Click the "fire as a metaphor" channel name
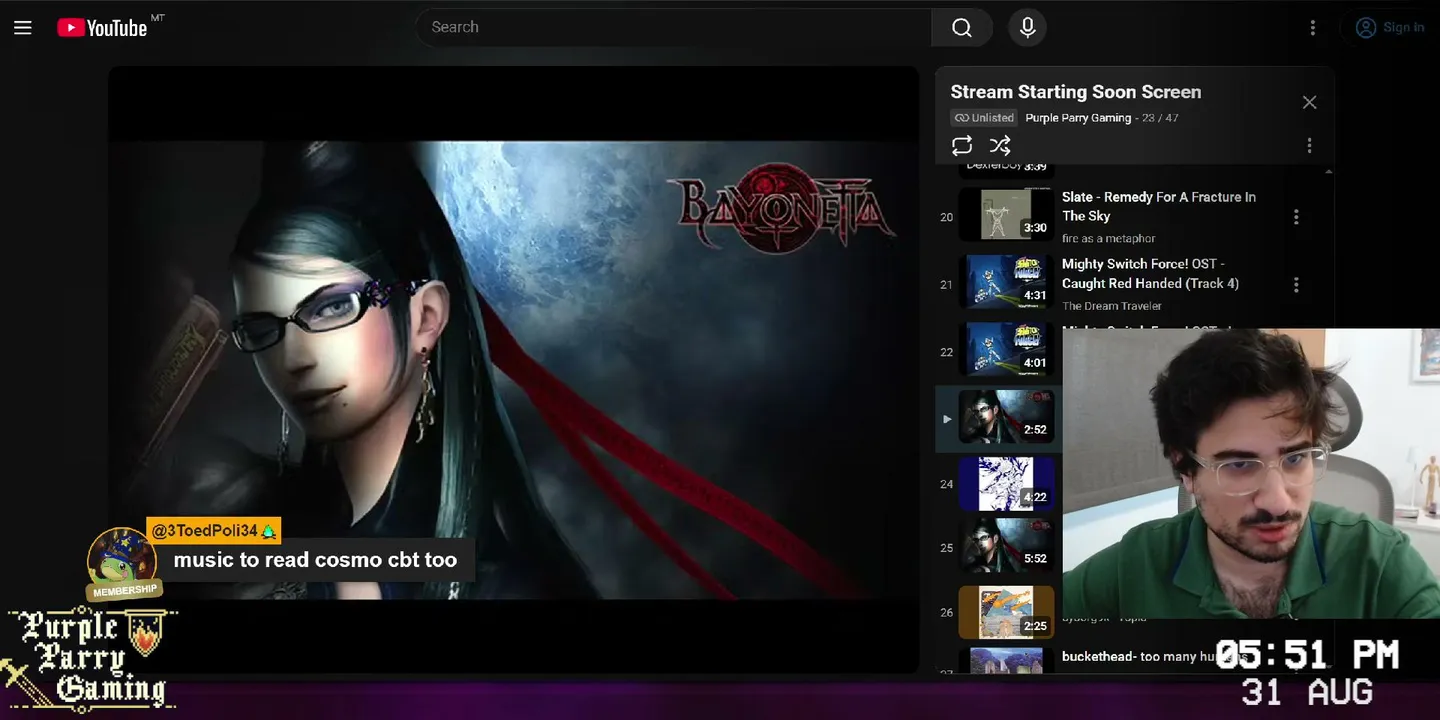This screenshot has width=1440, height=720. click(x=1109, y=239)
